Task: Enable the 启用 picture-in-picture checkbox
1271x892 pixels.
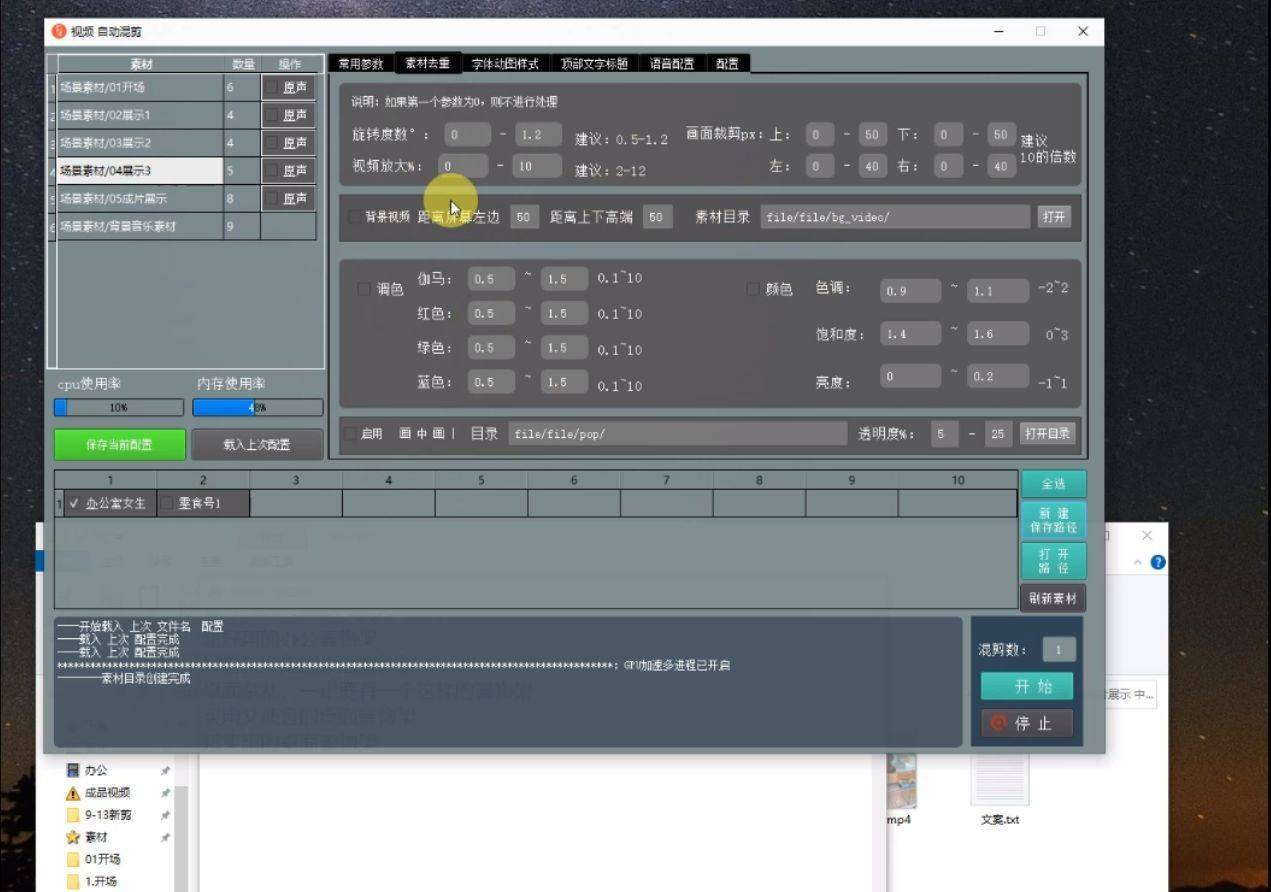Action: coord(350,433)
